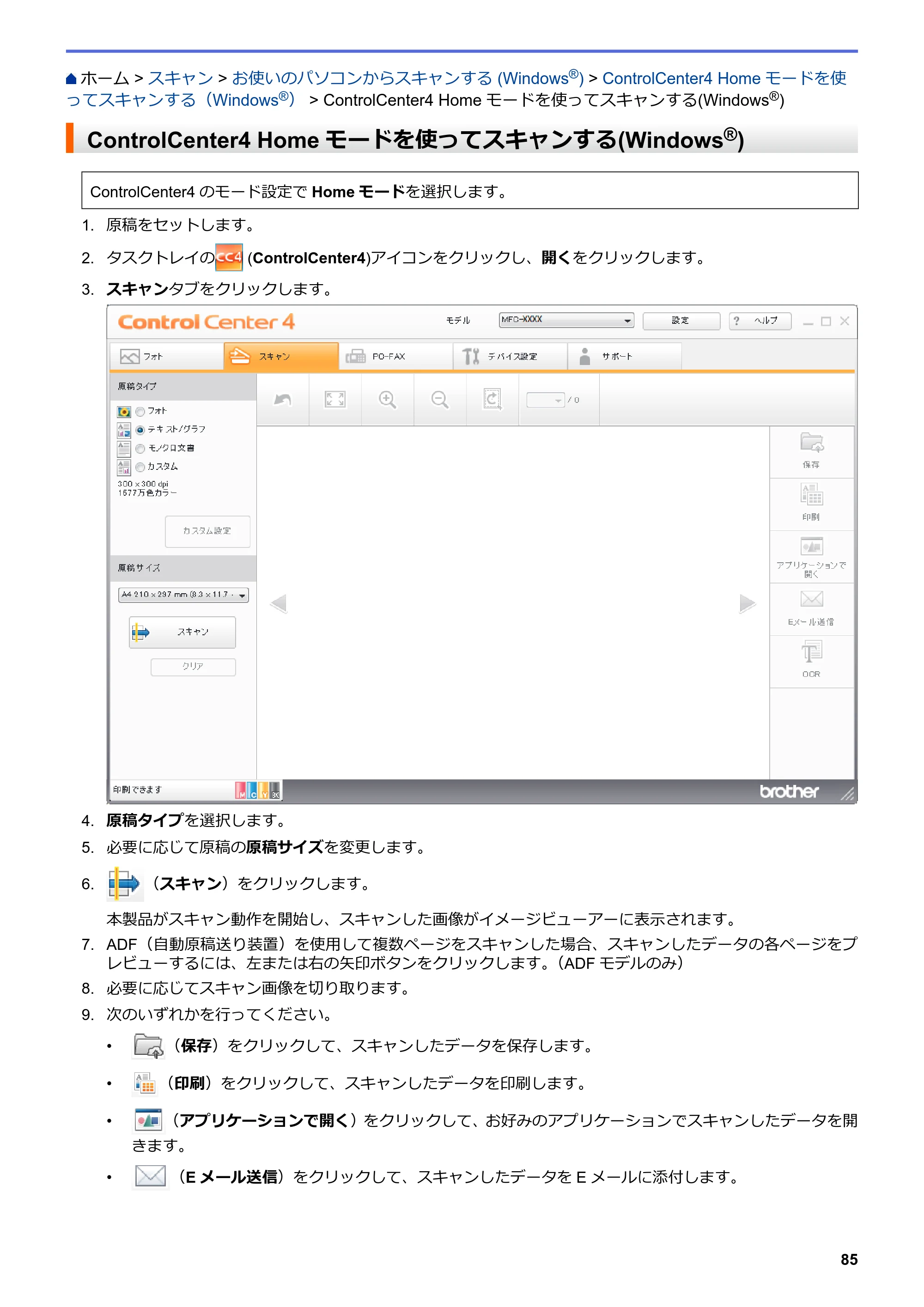The image size is (924, 1307).
Task: Click the ヘルプ button
Action: [x=760, y=321]
